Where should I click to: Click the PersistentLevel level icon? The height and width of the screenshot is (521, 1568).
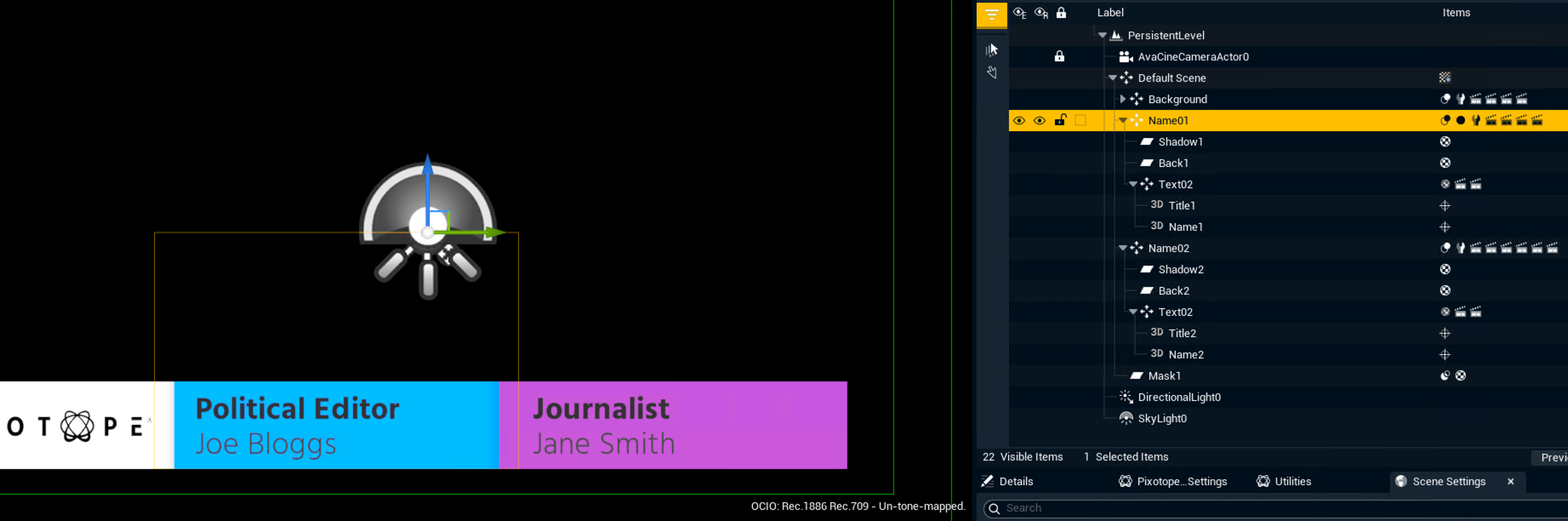[1116, 35]
